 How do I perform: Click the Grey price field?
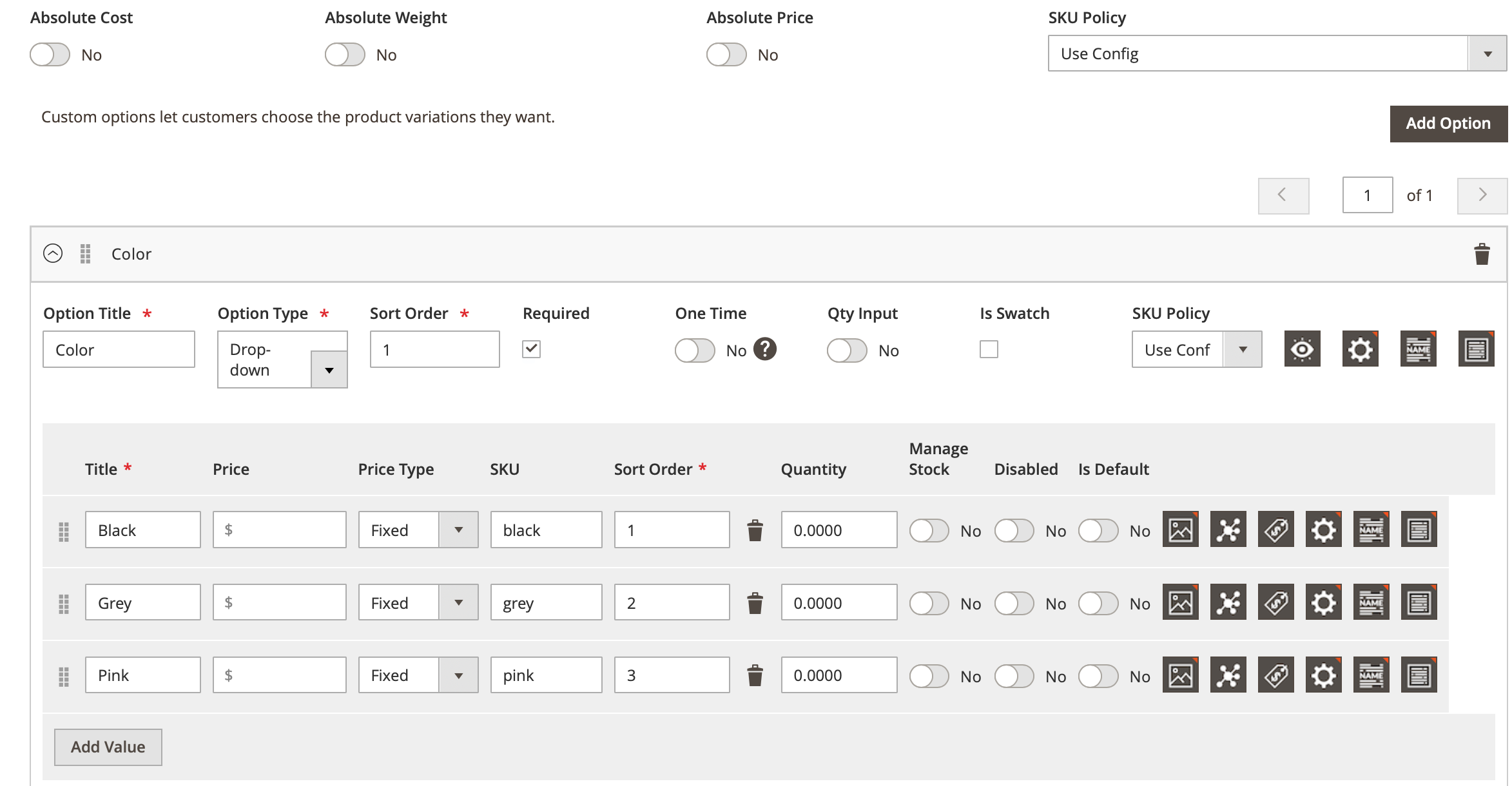coord(279,603)
